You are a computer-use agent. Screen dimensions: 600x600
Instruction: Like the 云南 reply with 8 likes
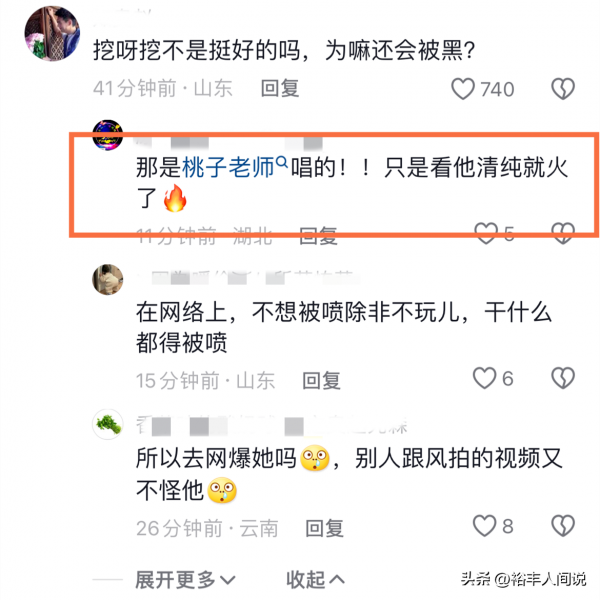tap(484, 526)
